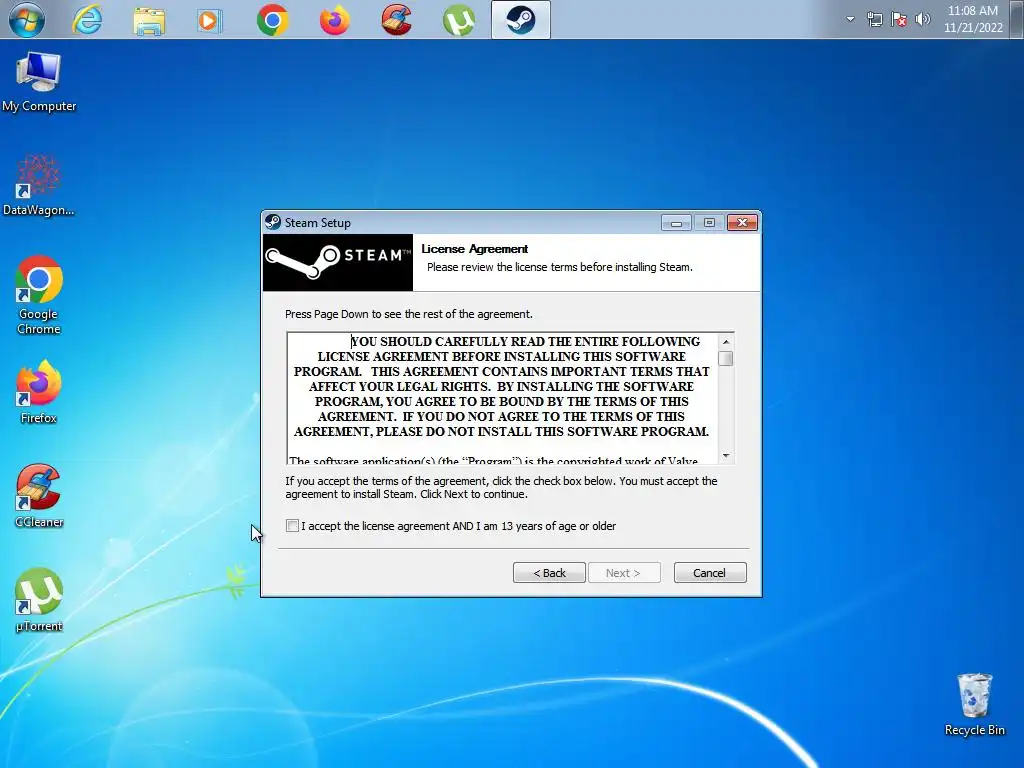Screen dimensions: 1024x768
Task: Open the volume speaker icon
Action: click(x=922, y=19)
